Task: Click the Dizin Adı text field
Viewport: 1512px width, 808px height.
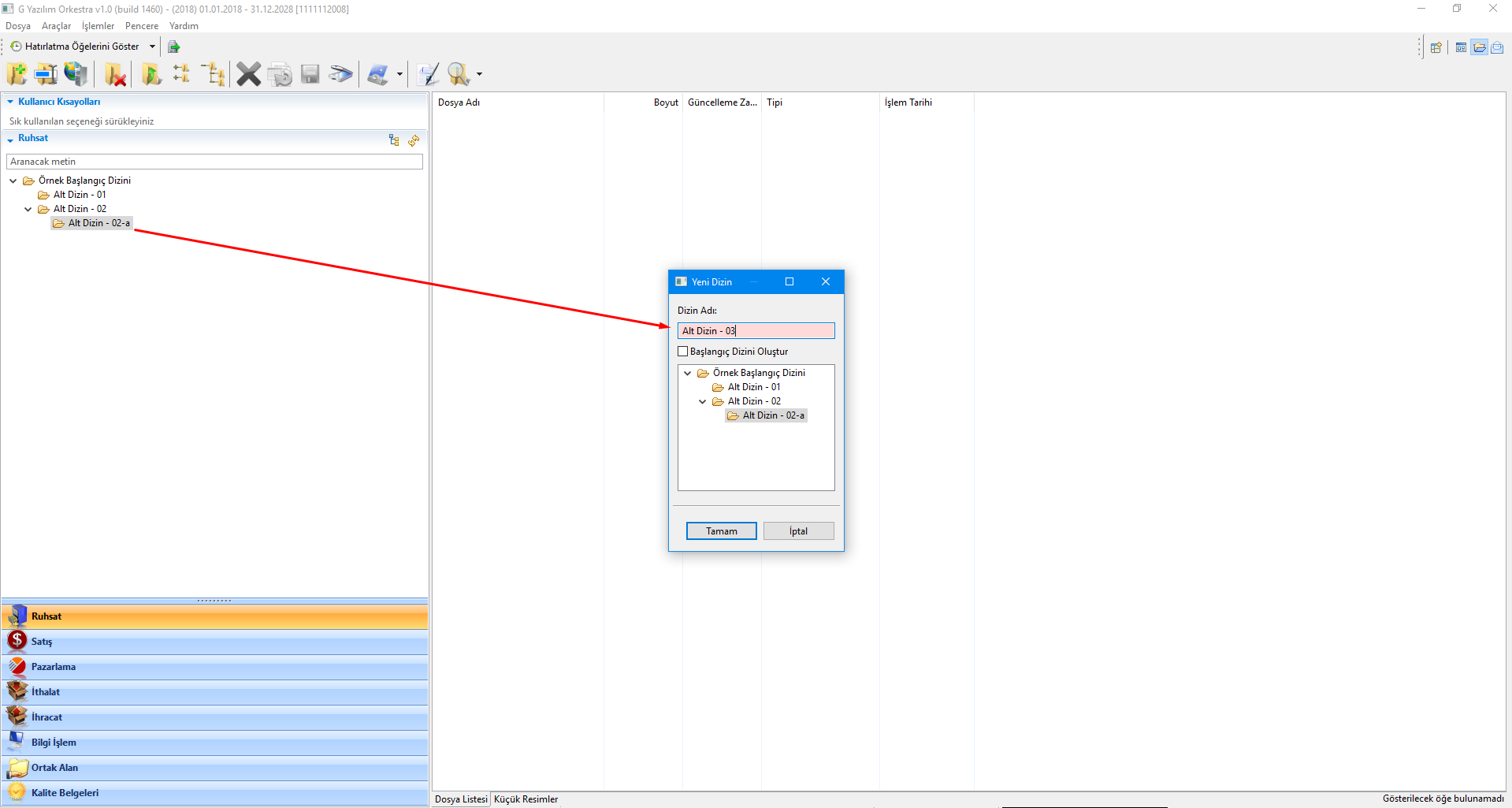Action: 756,331
